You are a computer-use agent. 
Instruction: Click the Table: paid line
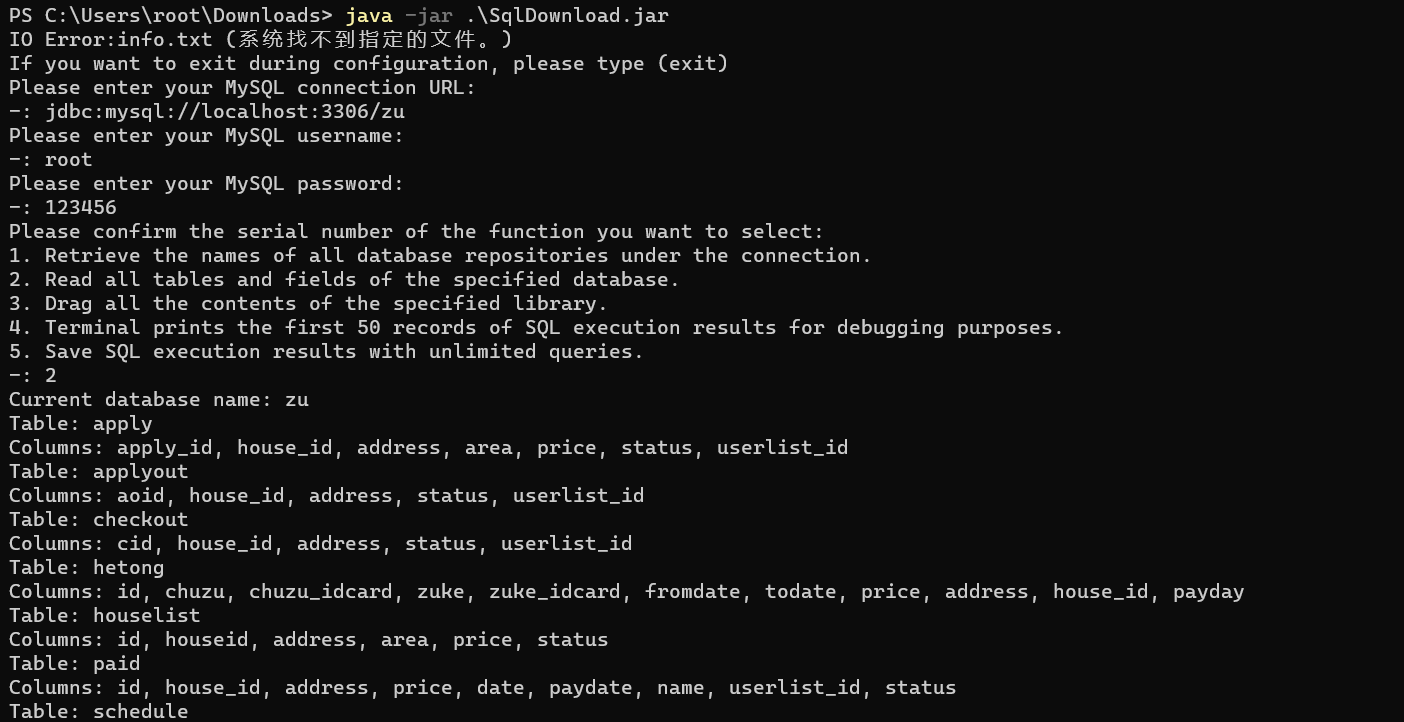(75, 663)
